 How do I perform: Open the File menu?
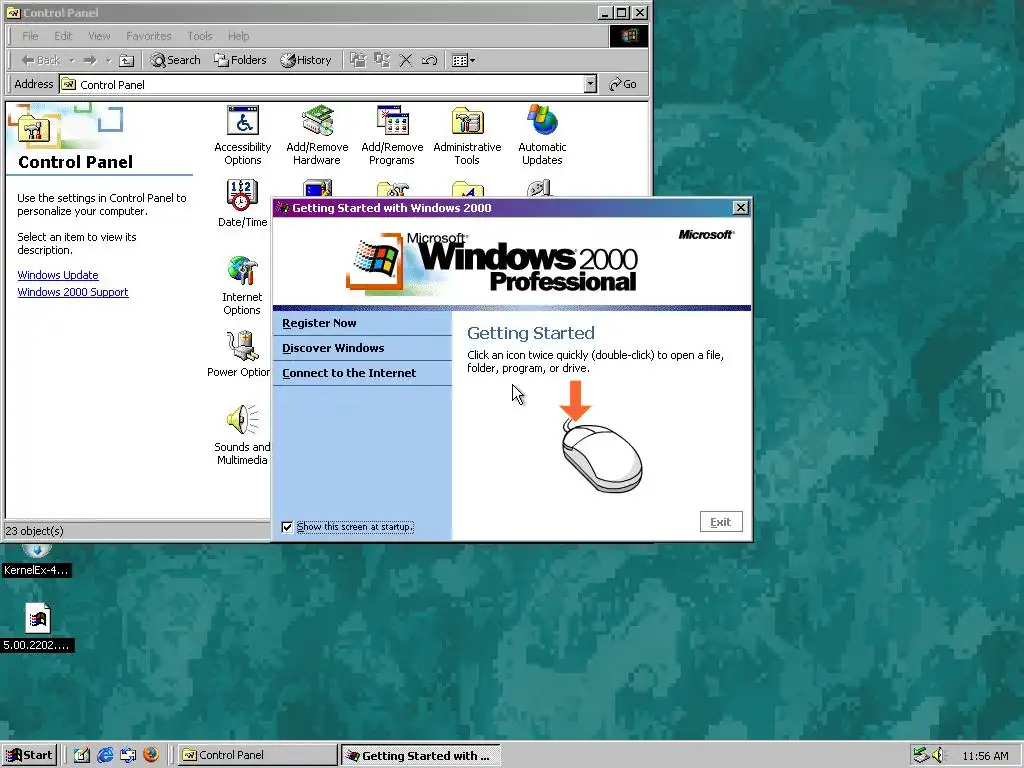[x=30, y=36]
